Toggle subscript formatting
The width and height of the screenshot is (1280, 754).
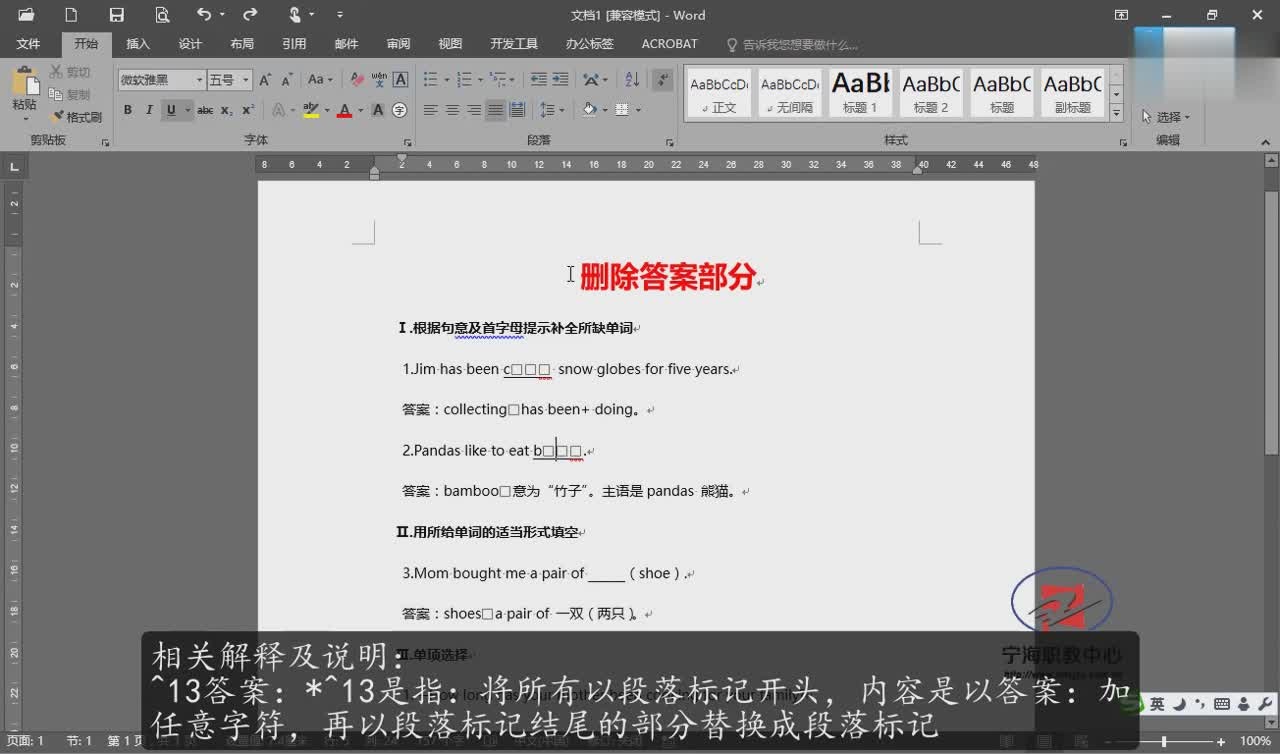[x=227, y=110]
